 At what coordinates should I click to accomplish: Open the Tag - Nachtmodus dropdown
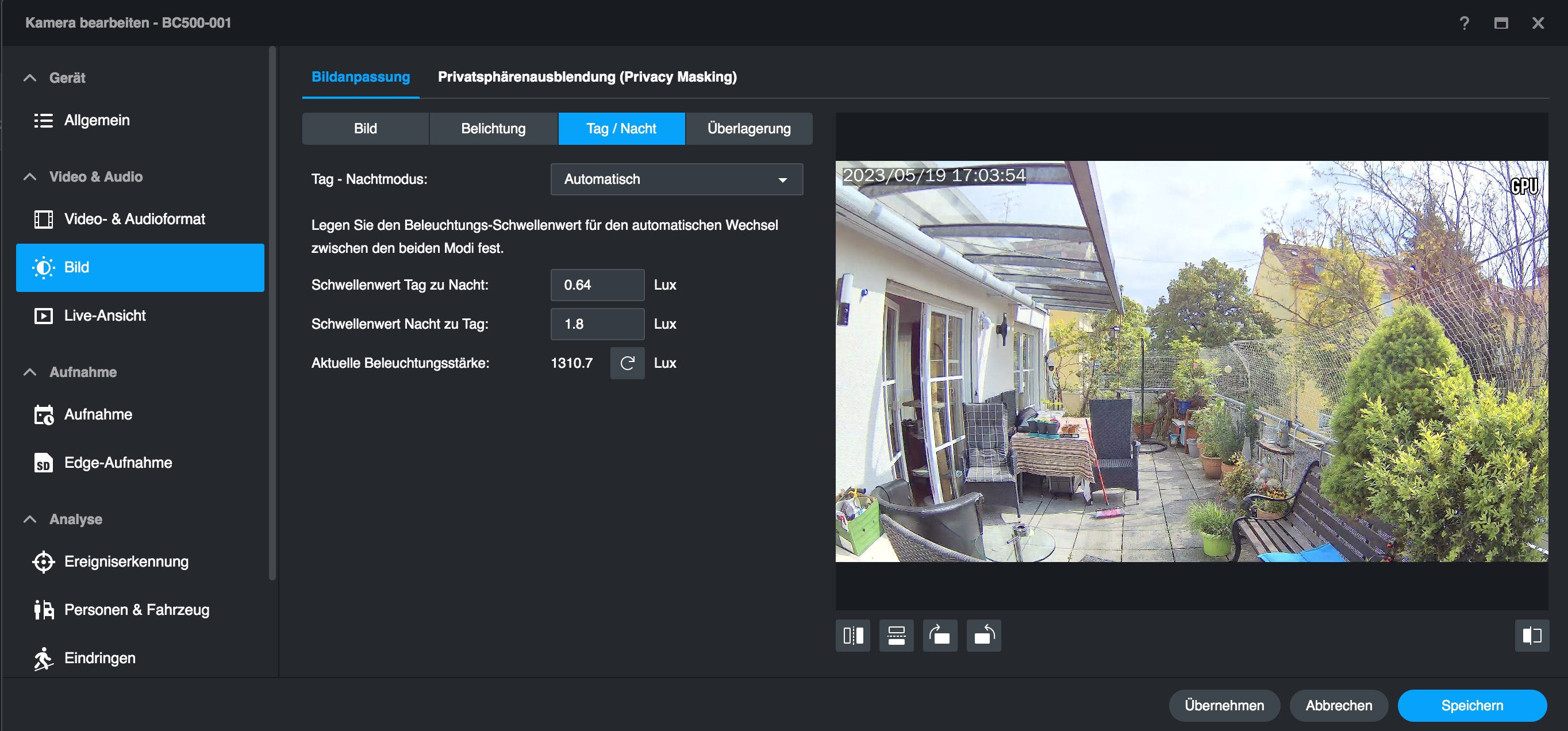point(677,179)
